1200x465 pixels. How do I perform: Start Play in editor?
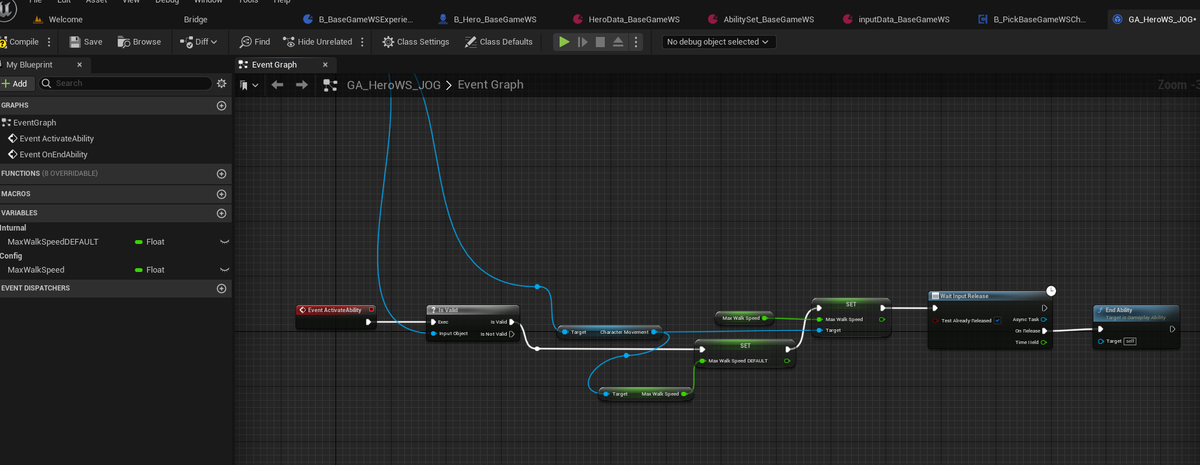click(565, 42)
